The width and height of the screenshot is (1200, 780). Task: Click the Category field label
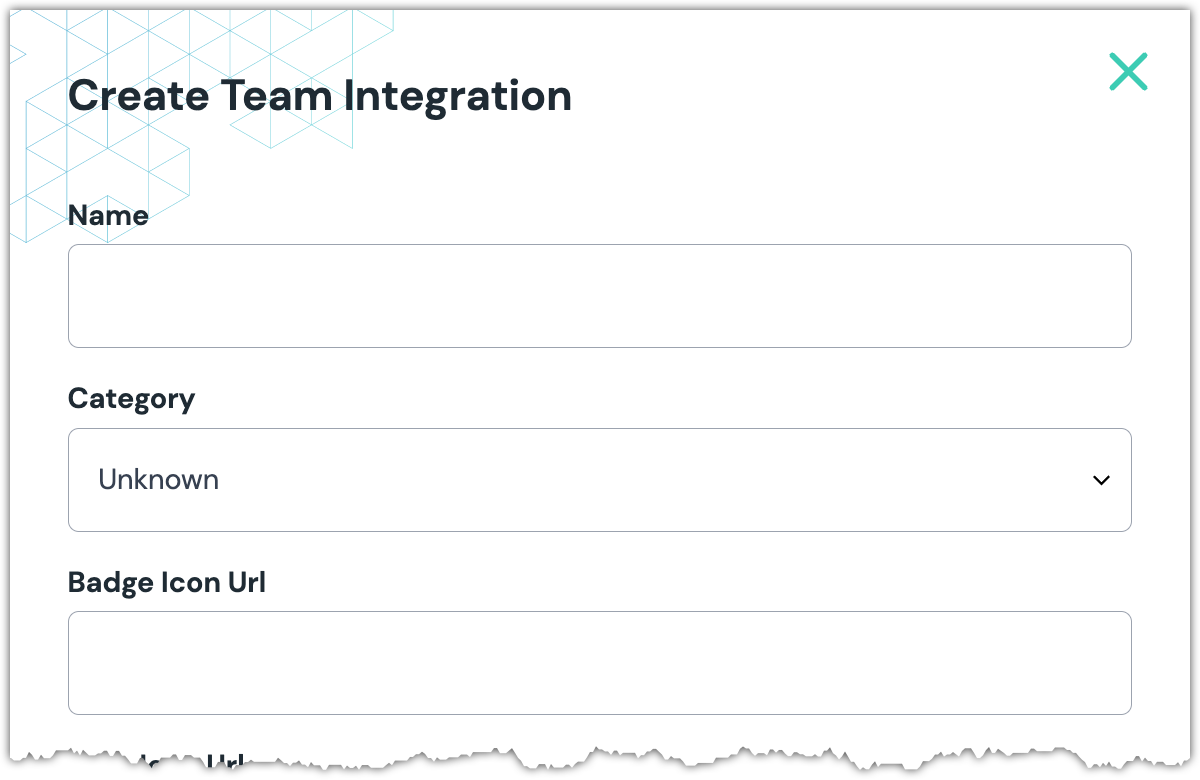[131, 399]
